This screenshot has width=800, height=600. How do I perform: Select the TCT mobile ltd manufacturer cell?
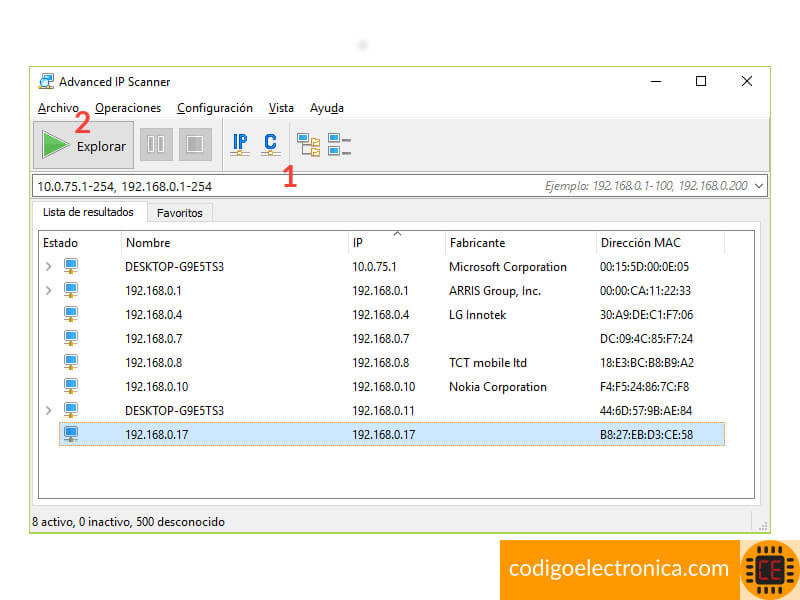click(488, 363)
